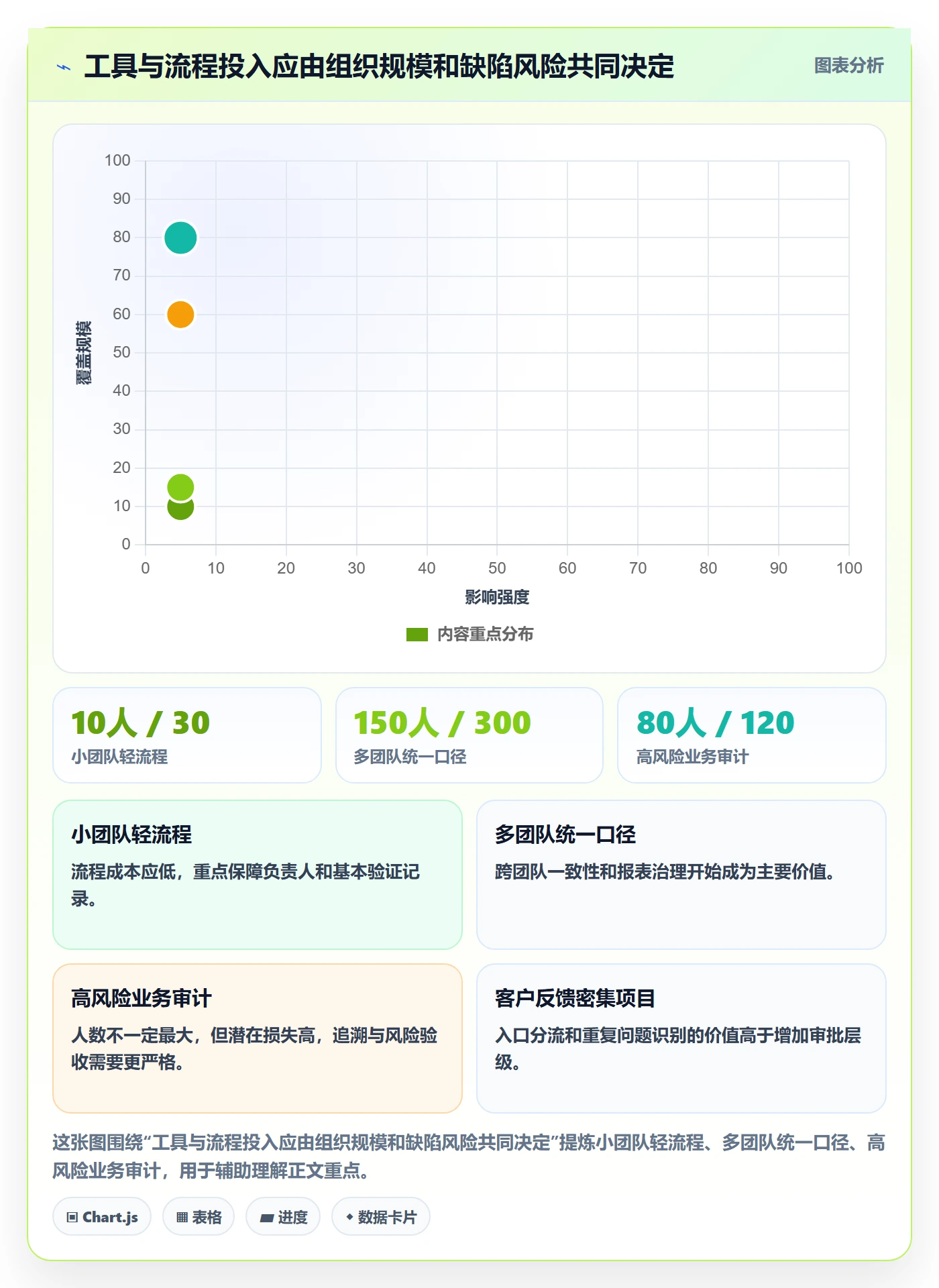Click the light green data point near 15
Screen dimensions: 939x1288
tap(180, 487)
